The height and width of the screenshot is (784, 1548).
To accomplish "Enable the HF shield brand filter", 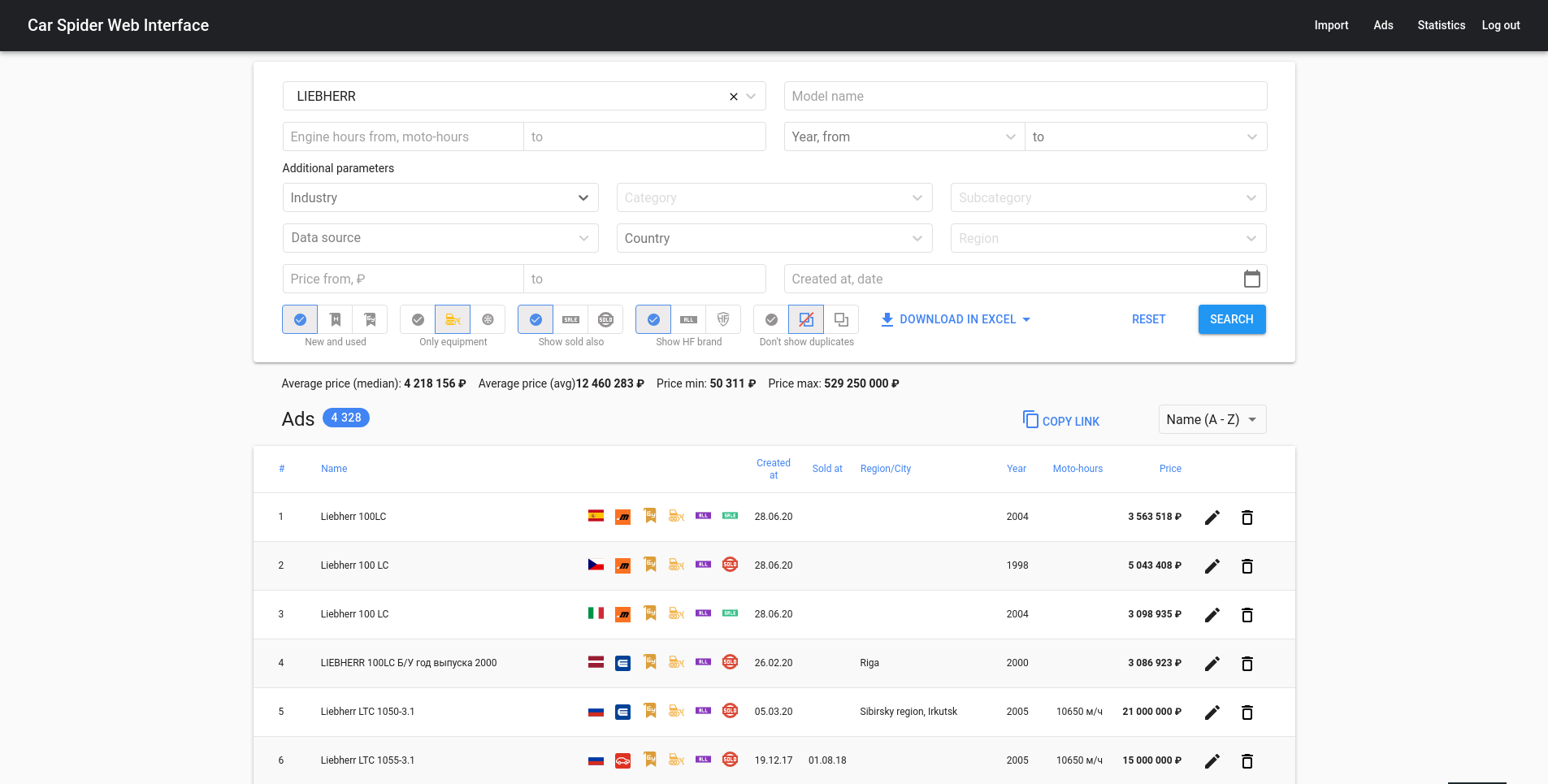I will click(x=723, y=319).
